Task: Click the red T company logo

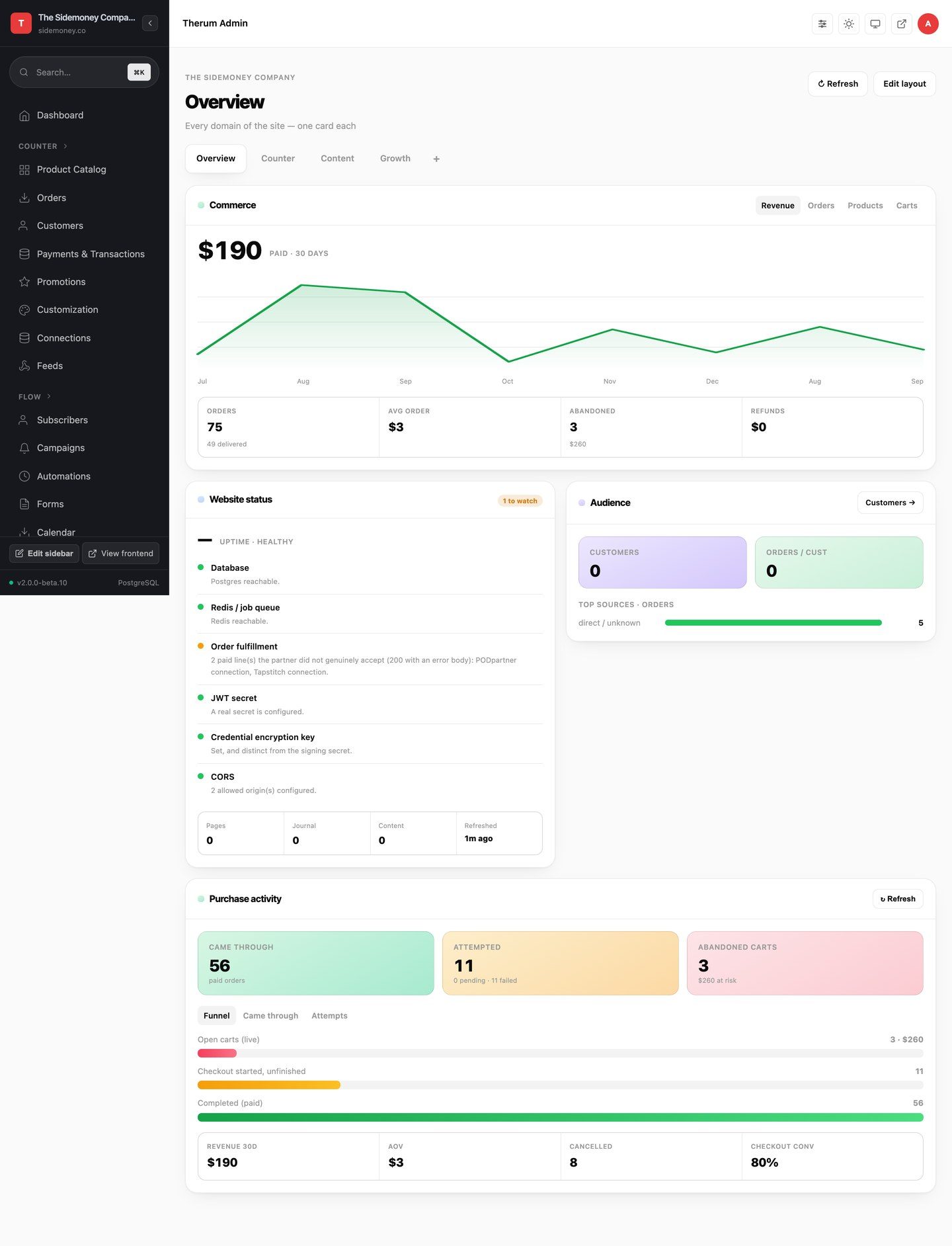Action: tap(21, 23)
